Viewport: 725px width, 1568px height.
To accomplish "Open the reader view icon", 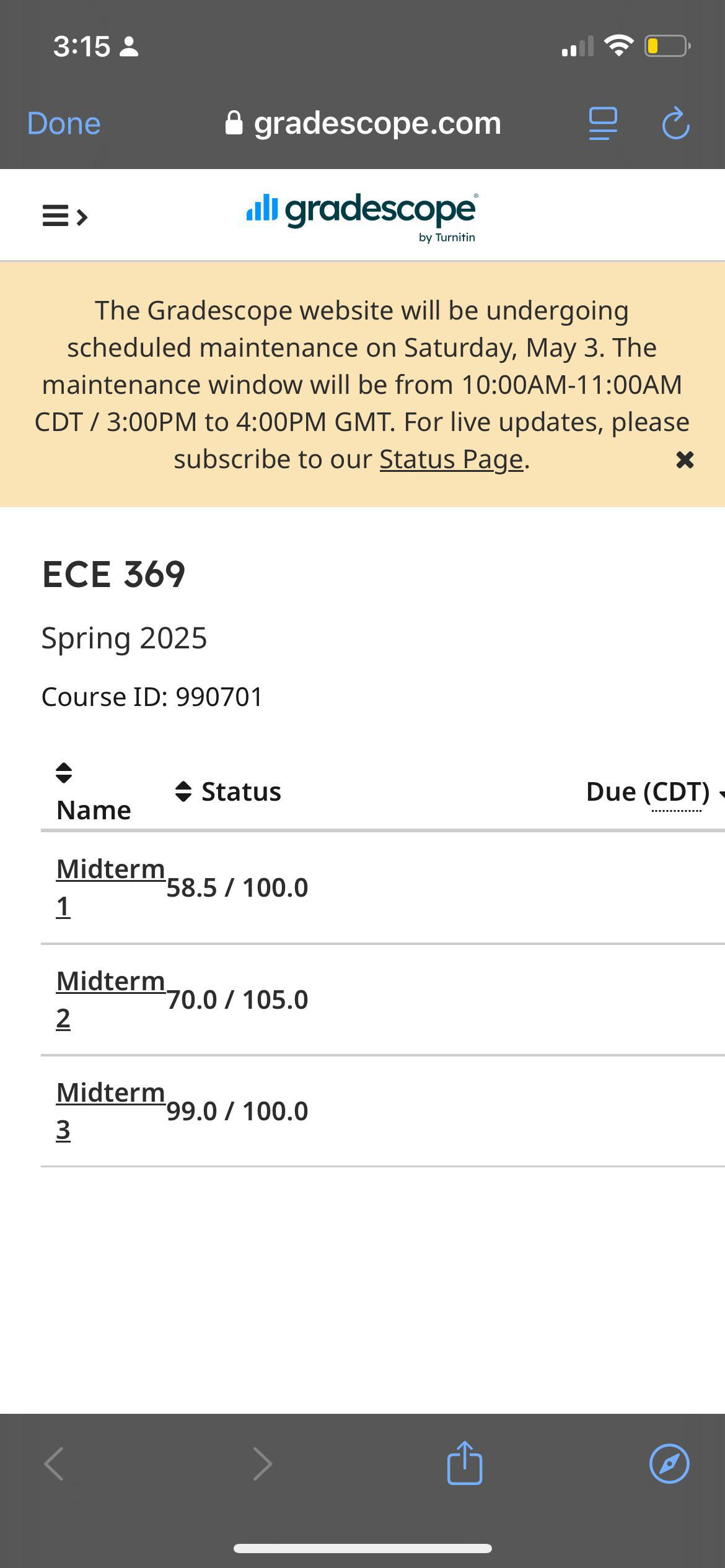I will point(603,123).
